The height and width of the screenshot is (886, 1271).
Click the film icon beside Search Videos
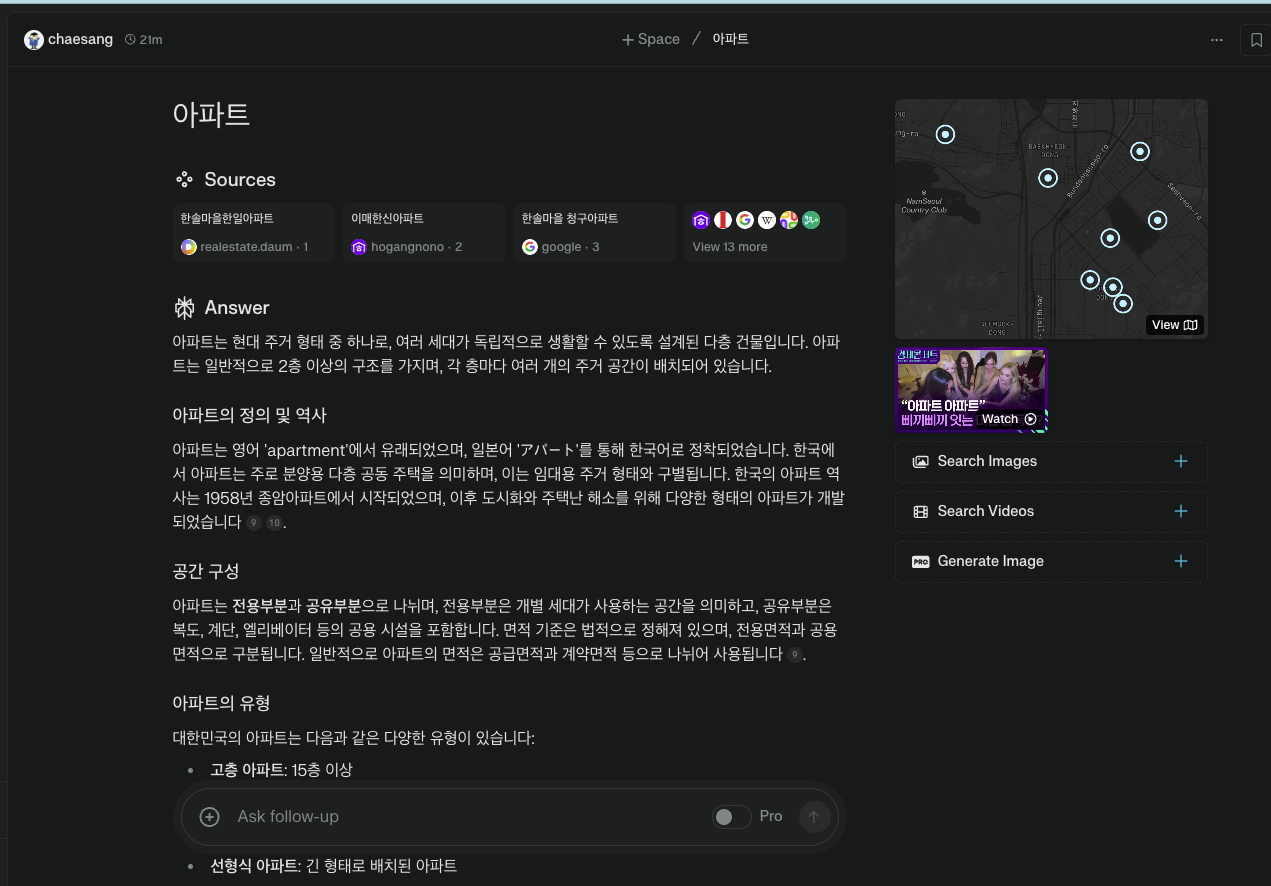point(921,512)
